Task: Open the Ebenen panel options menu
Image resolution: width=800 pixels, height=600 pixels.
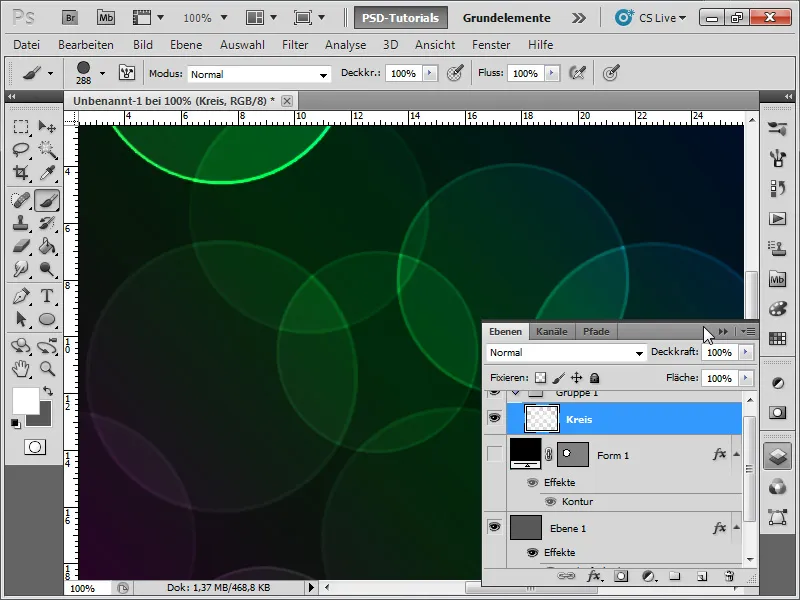Action: click(748, 332)
